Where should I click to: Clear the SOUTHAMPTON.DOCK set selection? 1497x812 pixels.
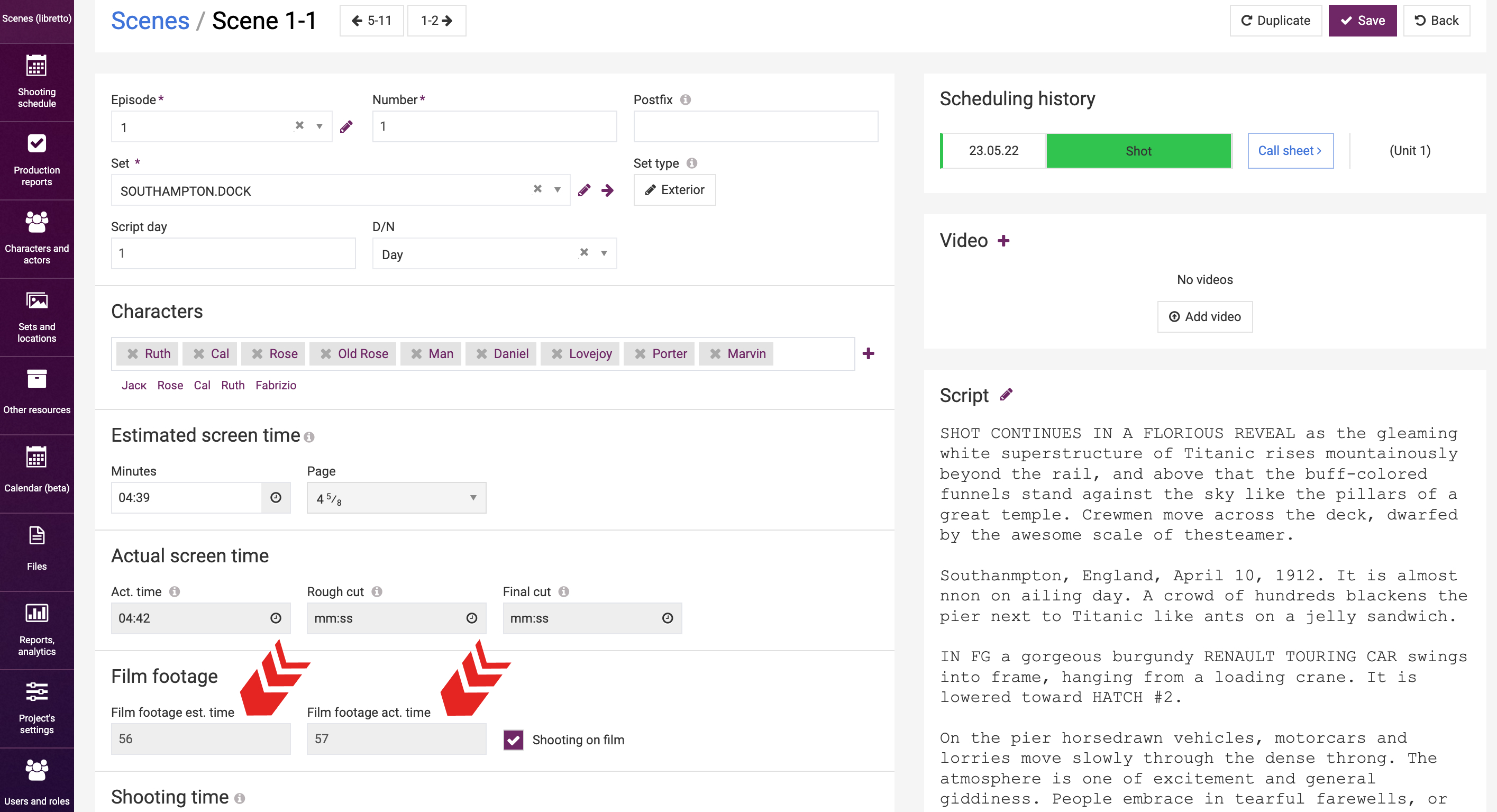pyautogui.click(x=537, y=189)
